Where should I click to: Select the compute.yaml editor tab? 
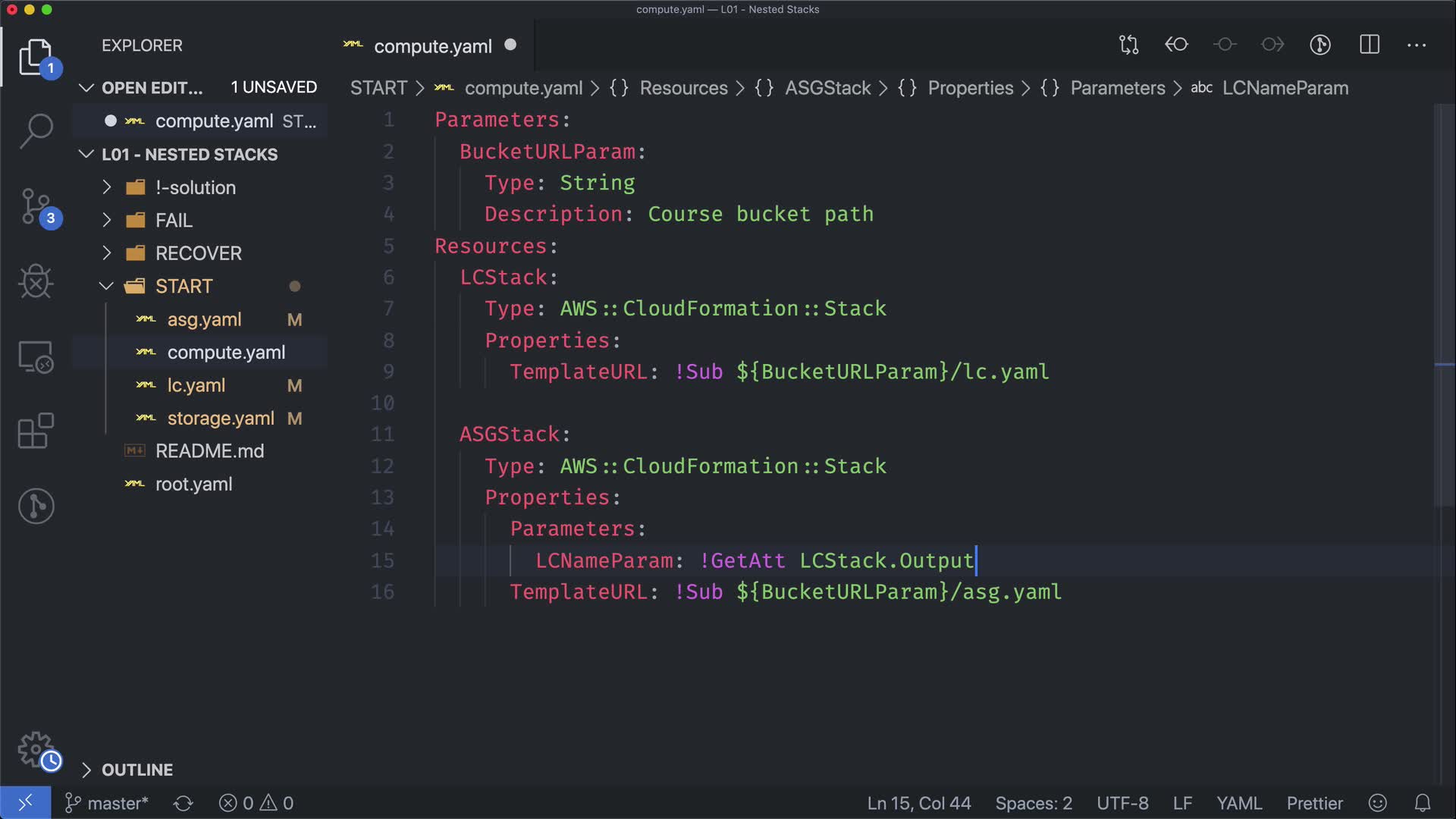click(x=432, y=46)
